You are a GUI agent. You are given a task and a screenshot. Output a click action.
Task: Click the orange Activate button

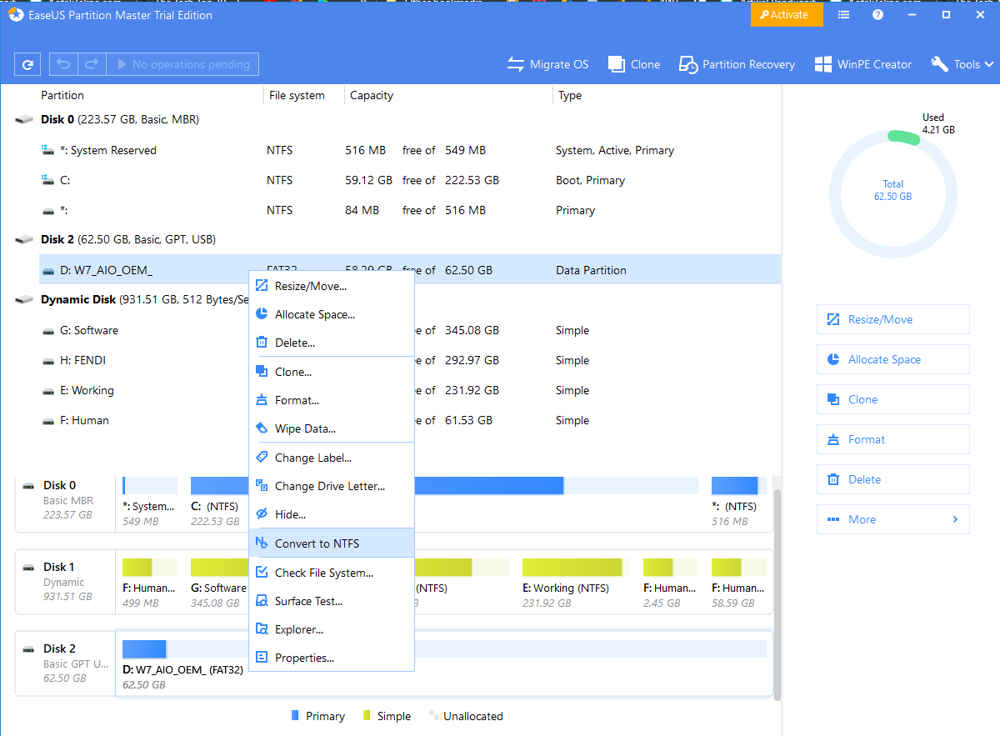[786, 15]
